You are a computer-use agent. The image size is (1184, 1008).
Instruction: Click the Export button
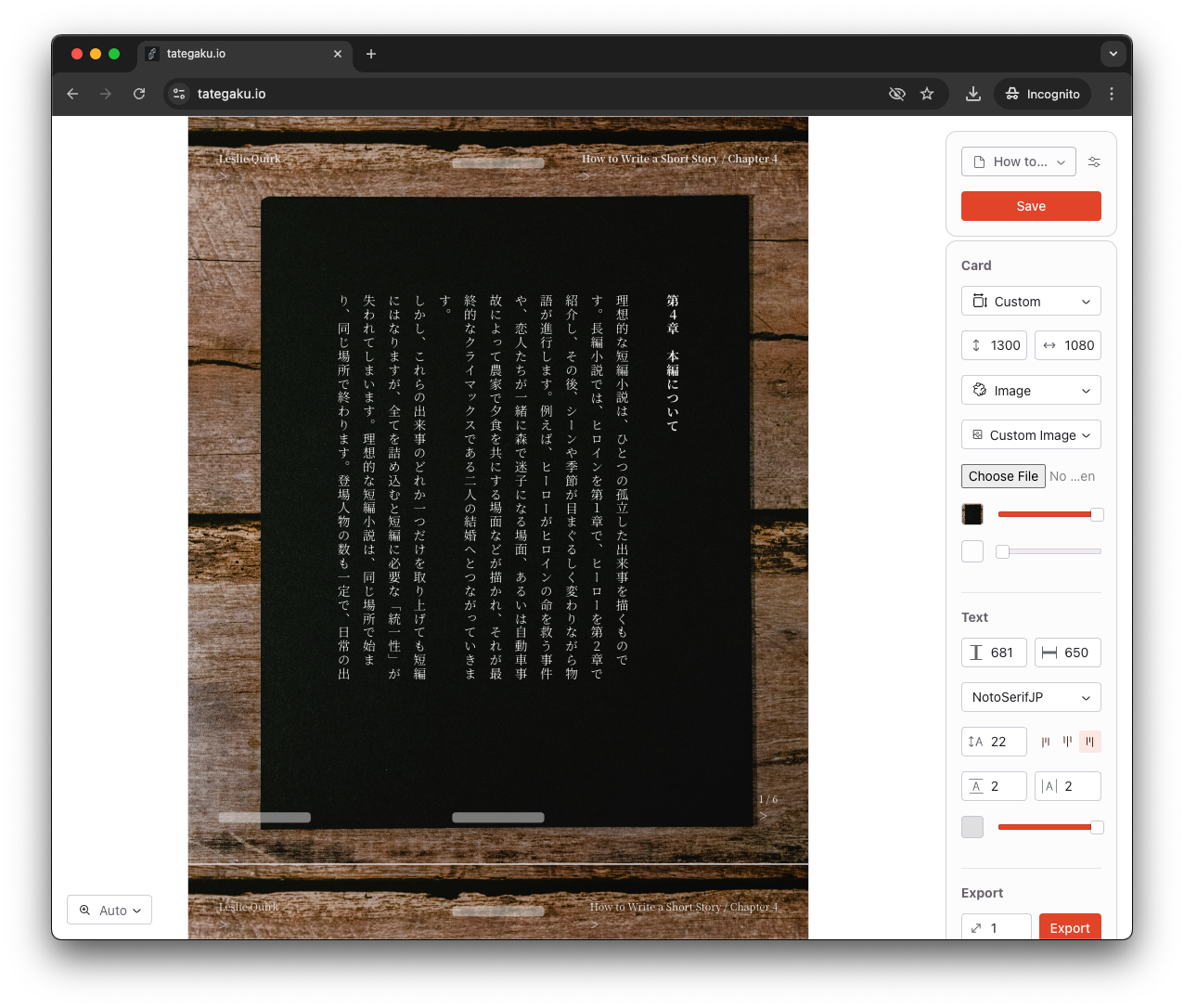(x=1070, y=927)
